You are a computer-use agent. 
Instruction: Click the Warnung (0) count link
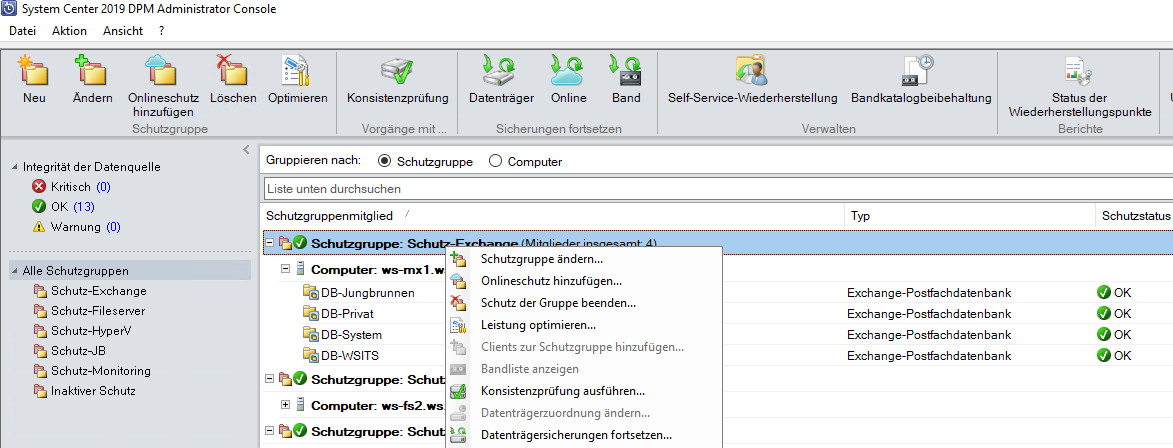(x=113, y=227)
